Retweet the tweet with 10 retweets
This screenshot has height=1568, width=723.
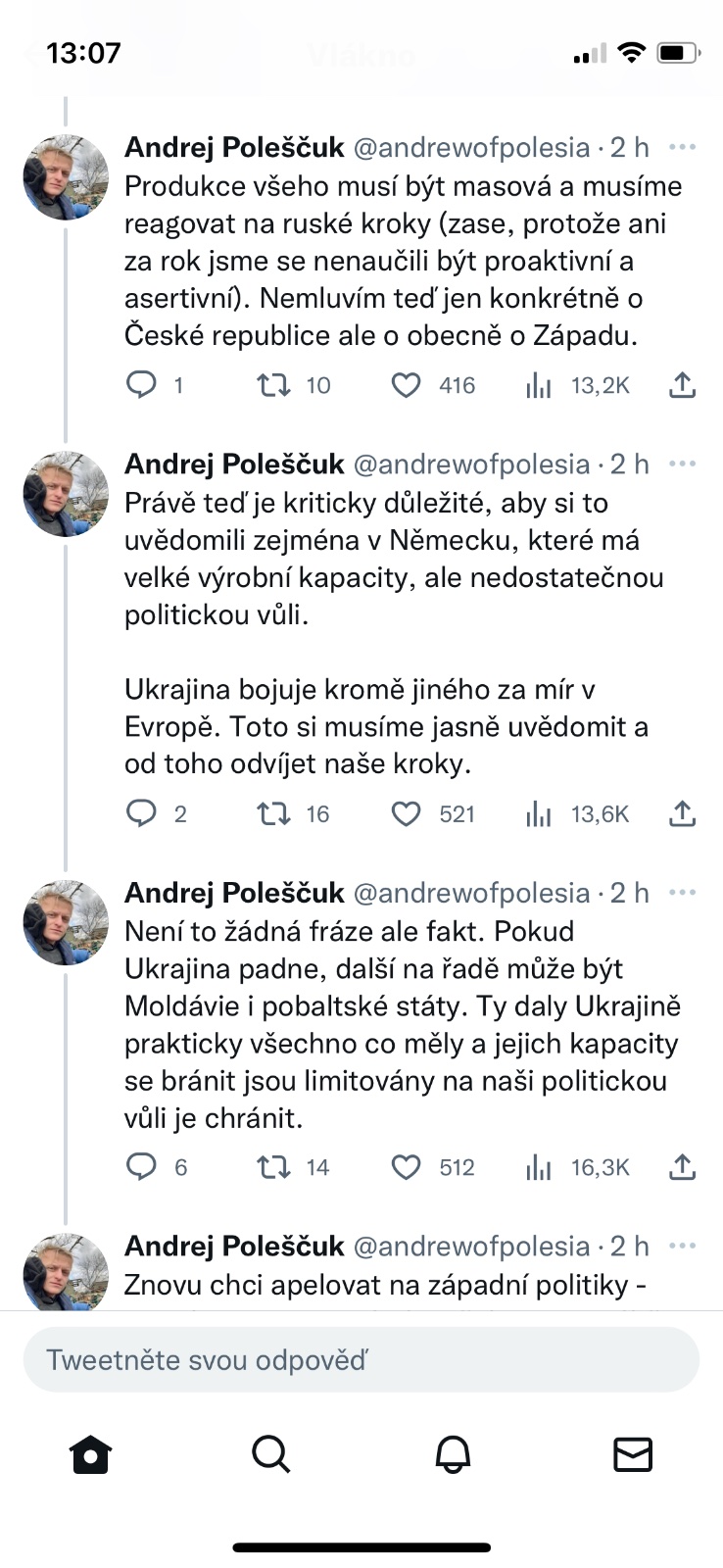point(273,385)
